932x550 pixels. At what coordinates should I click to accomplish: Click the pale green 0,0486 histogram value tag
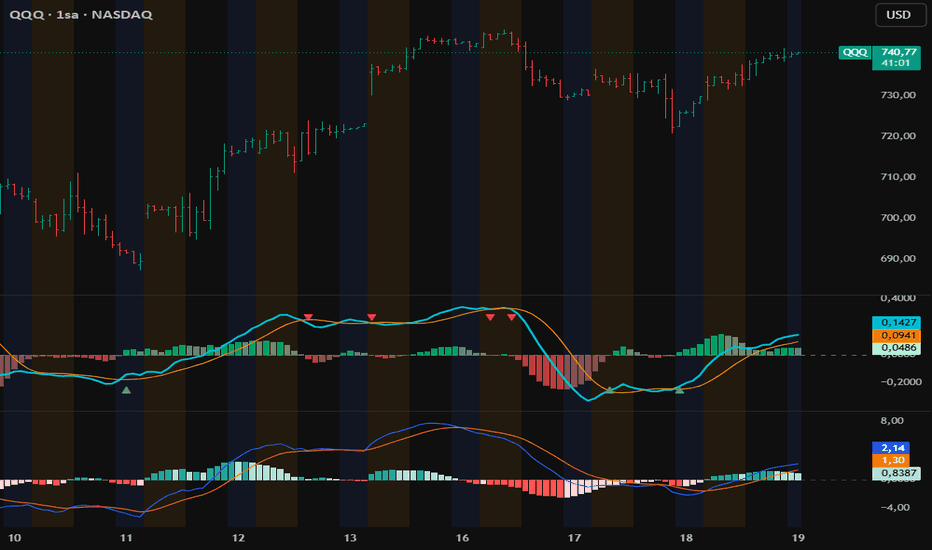point(896,348)
